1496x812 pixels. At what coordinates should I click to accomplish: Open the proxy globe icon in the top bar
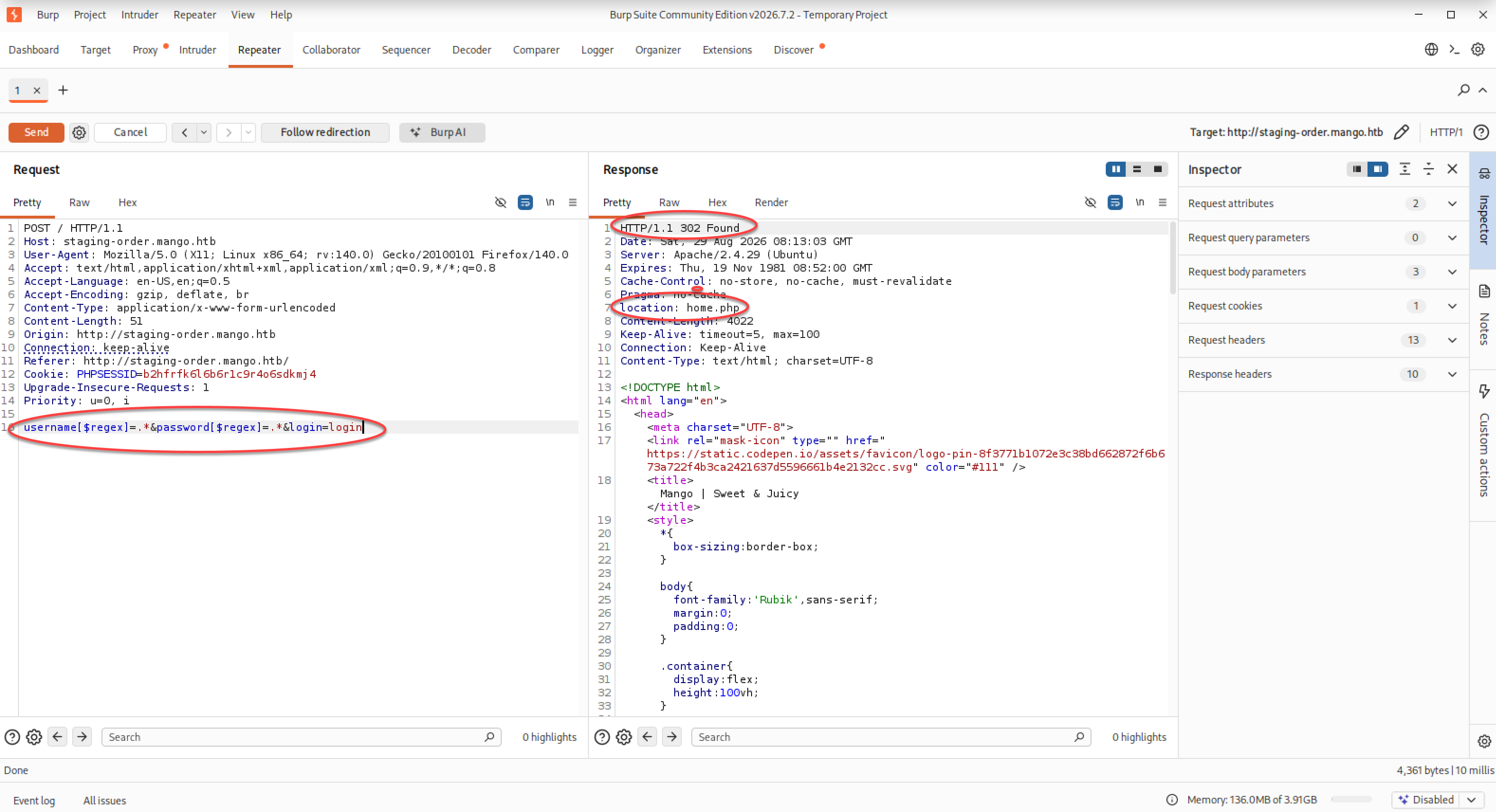(1431, 49)
